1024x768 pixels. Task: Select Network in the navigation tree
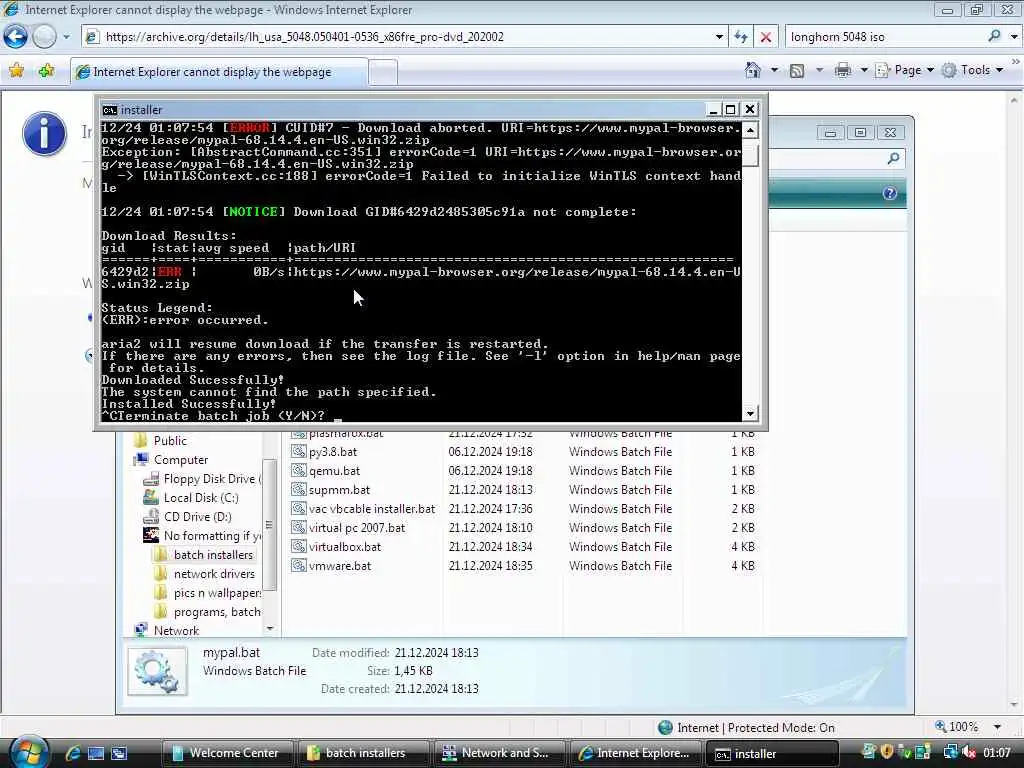[176, 630]
